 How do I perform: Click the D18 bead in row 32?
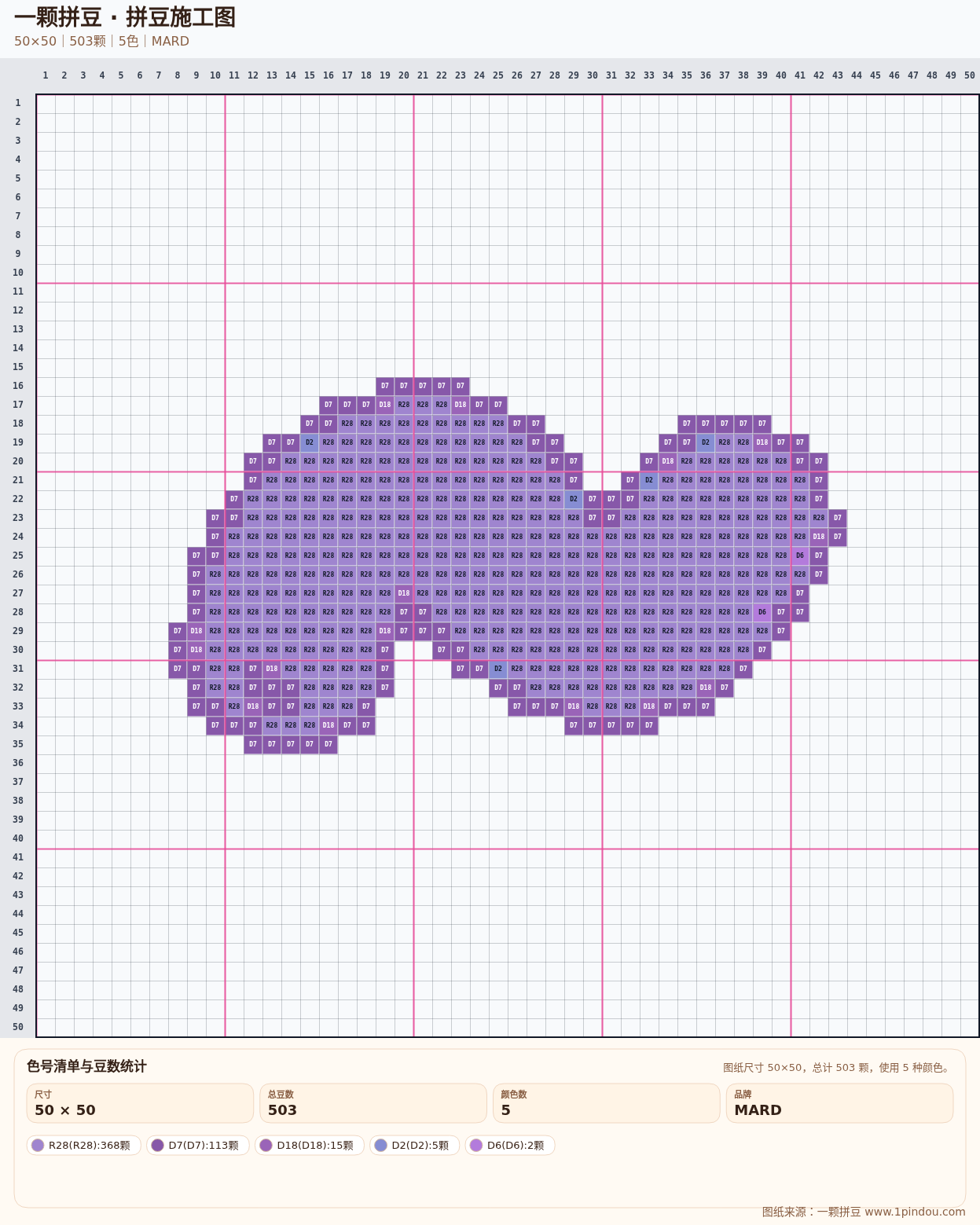point(706,688)
